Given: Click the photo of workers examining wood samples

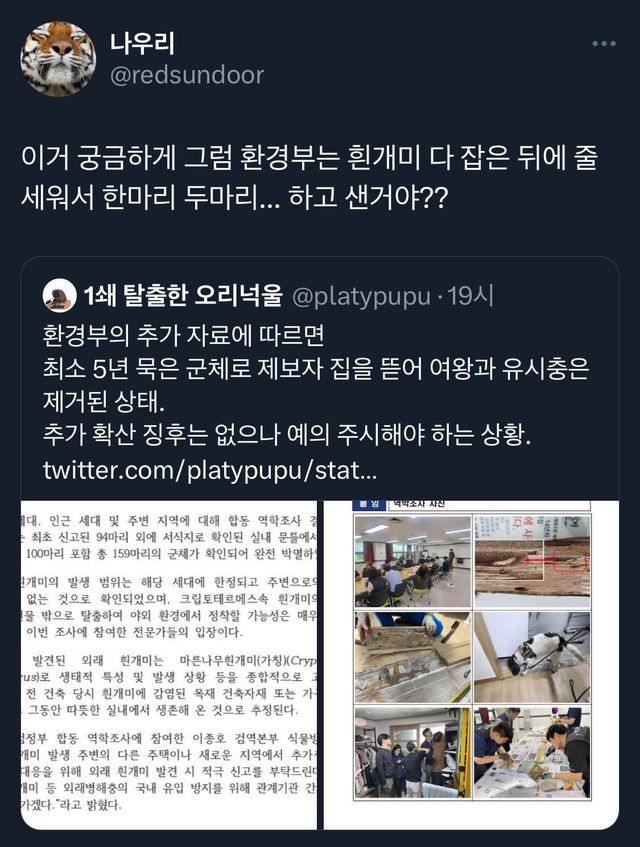Looking at the screenshot, I should coord(532,753).
